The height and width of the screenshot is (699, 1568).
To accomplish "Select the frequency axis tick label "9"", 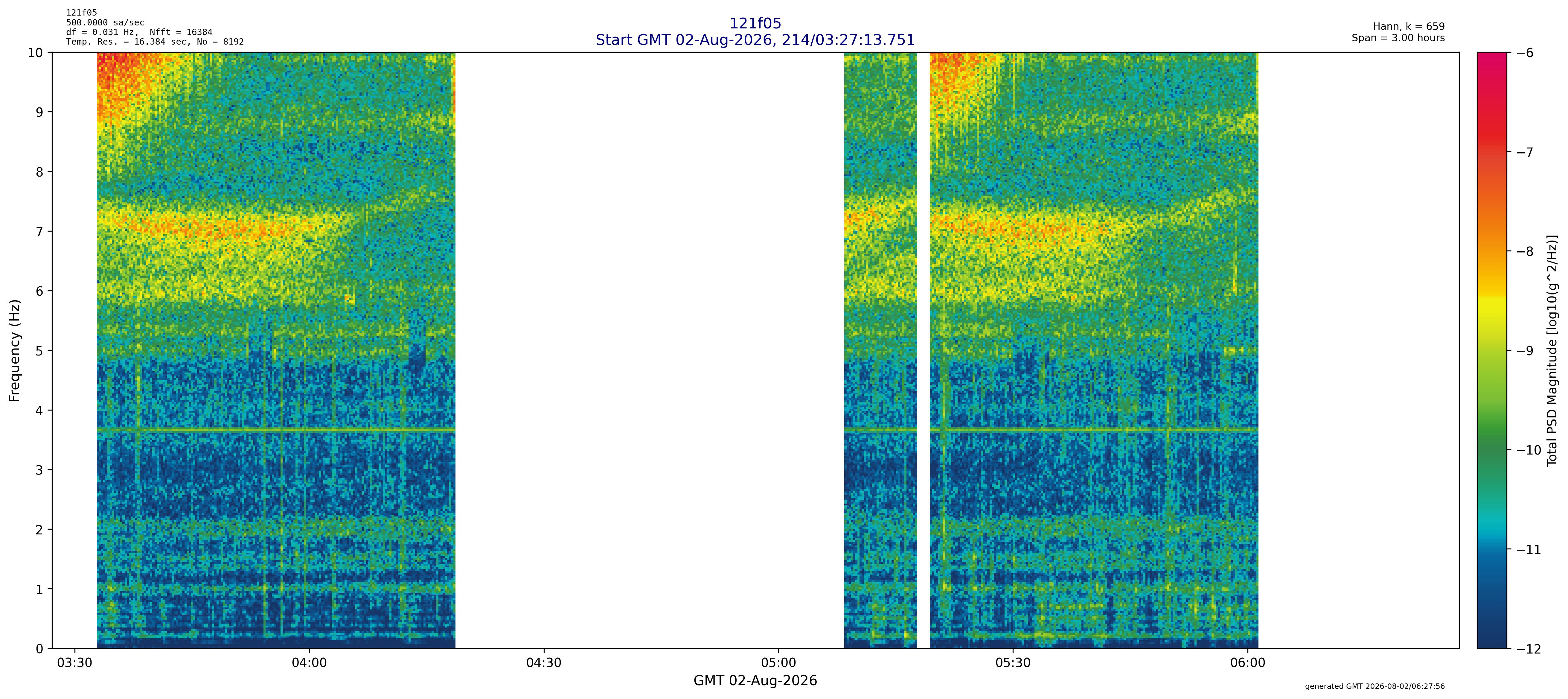I will [39, 112].
